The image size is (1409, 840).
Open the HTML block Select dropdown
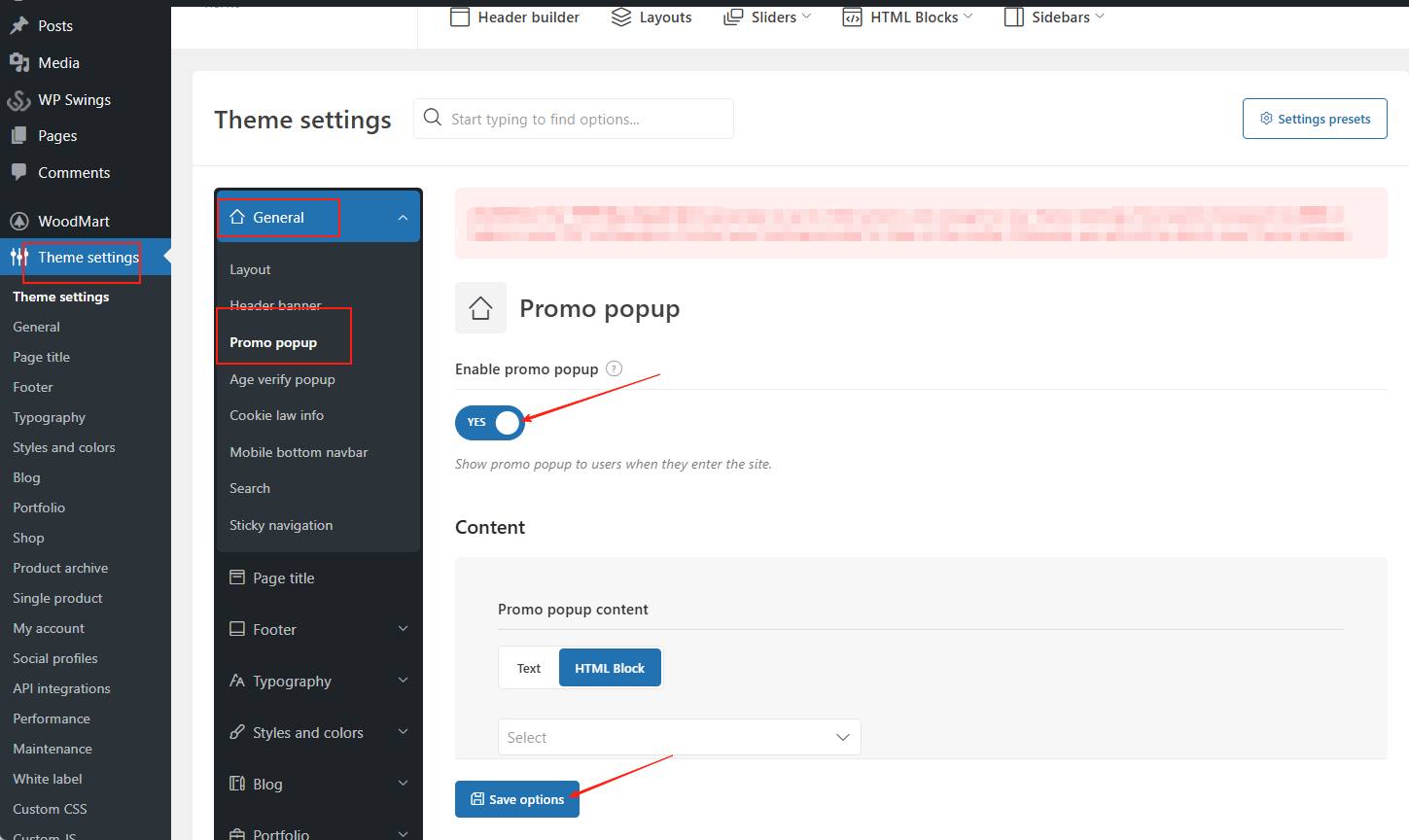coord(679,737)
